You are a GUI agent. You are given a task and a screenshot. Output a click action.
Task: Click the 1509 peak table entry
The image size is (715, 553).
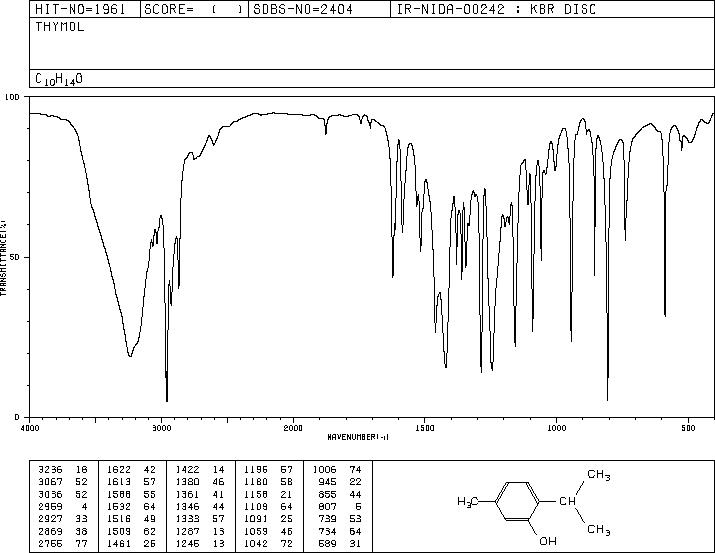point(131,531)
